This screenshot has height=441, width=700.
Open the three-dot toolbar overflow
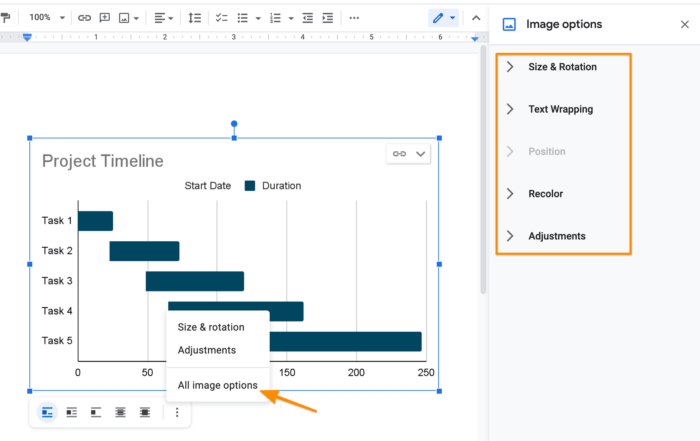click(x=354, y=18)
